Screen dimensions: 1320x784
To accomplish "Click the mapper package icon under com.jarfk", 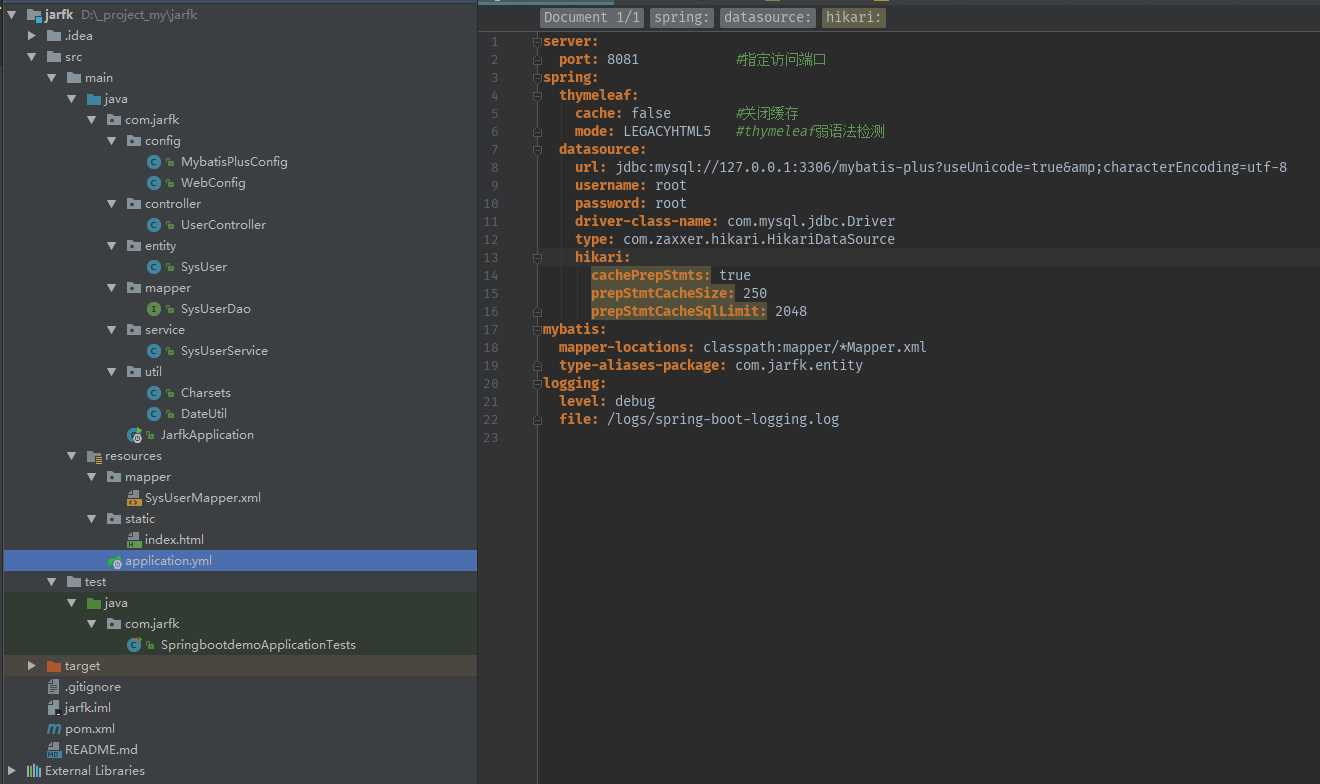I will [x=134, y=288].
